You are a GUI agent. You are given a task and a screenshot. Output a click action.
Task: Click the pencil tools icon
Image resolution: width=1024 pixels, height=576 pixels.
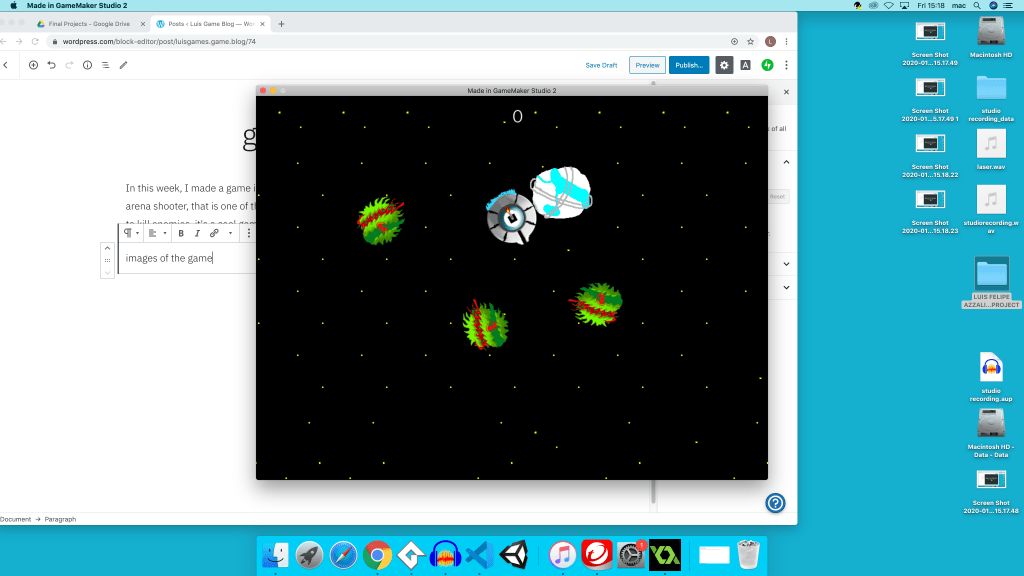123,65
